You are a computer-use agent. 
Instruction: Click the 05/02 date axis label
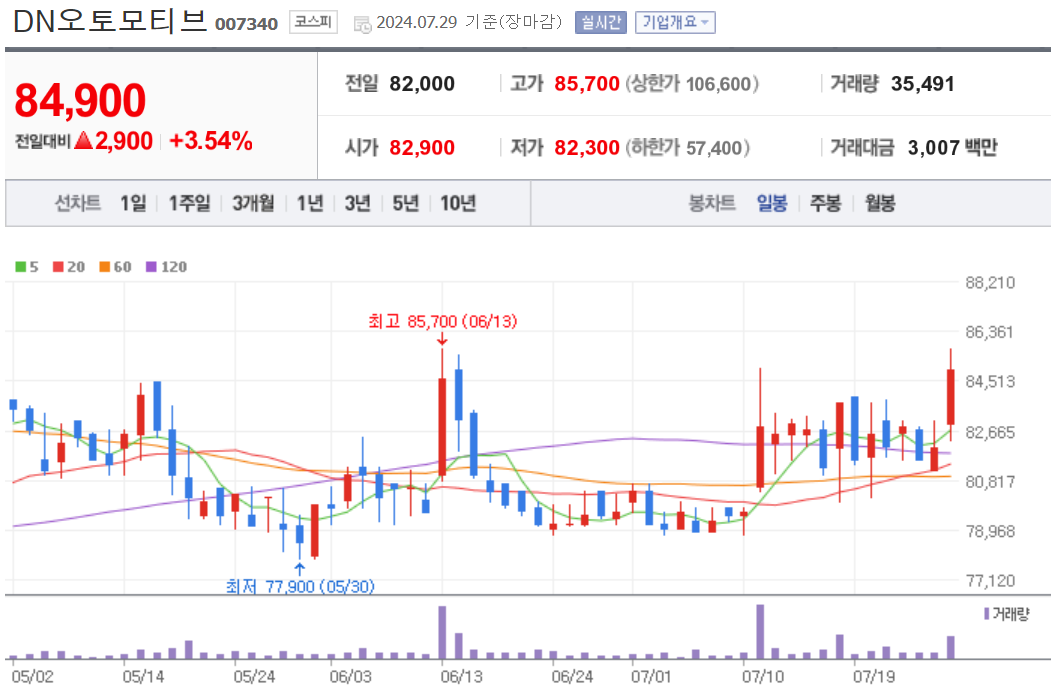(x=32, y=676)
